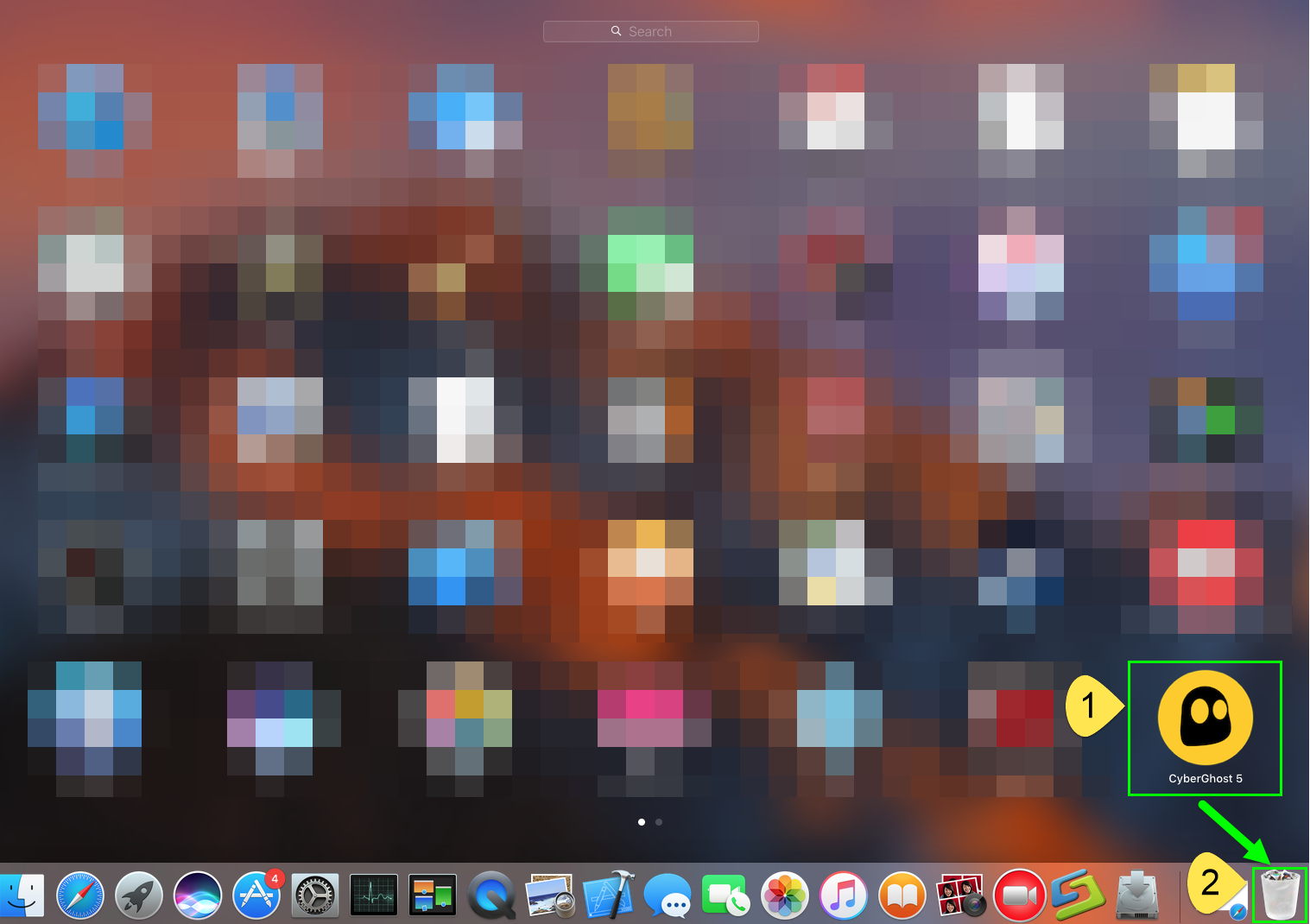Launch iTunes from the Dock
The width and height of the screenshot is (1310, 924).
coord(844,896)
